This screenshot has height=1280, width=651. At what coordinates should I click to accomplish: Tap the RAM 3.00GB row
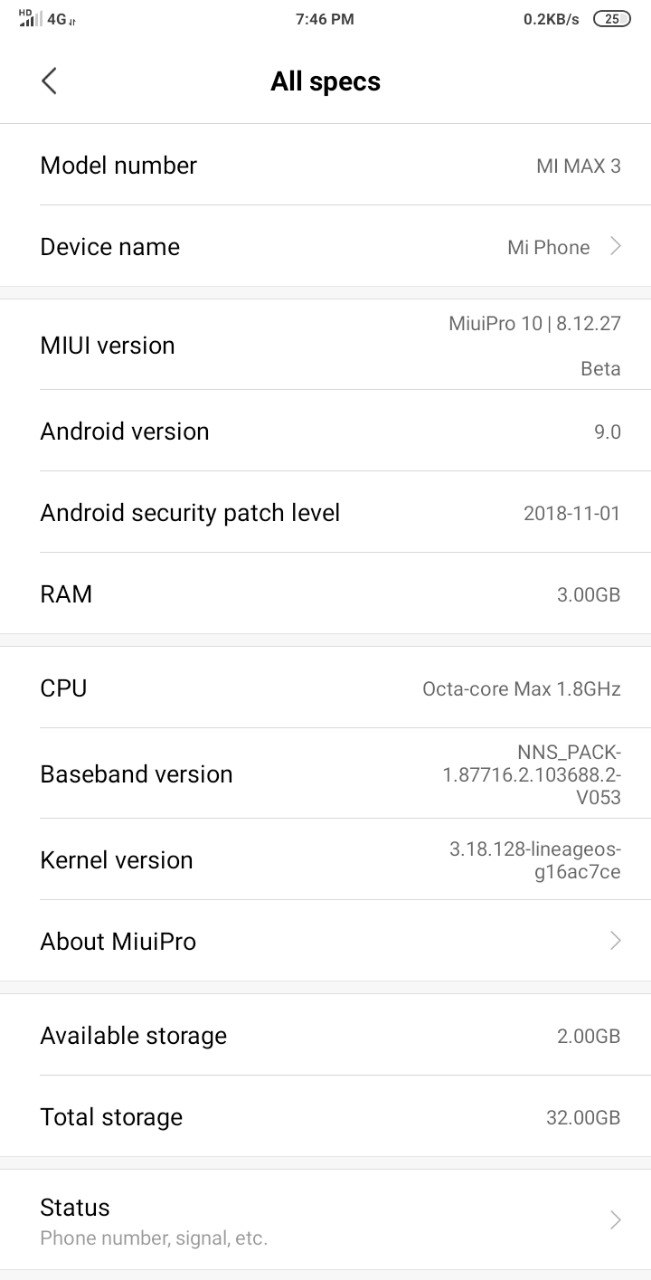[325, 594]
